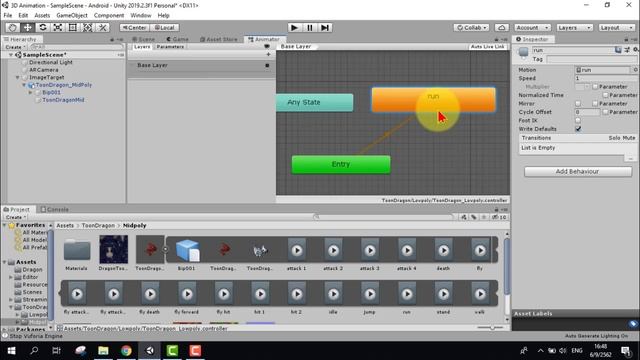640x360 pixels.
Task: Open the File menu
Action: pyautogui.click(x=8, y=16)
